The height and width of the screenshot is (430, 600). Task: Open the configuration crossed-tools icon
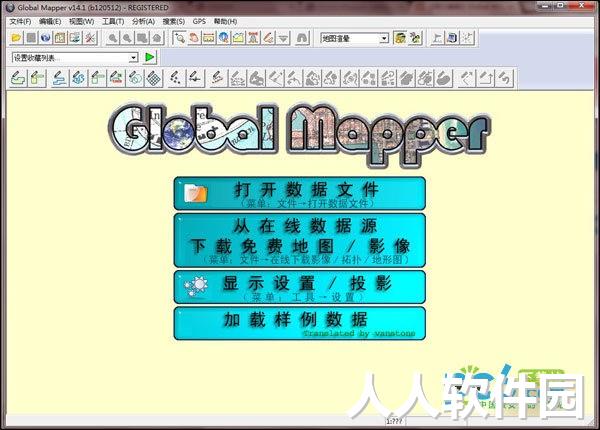[x=90, y=38]
